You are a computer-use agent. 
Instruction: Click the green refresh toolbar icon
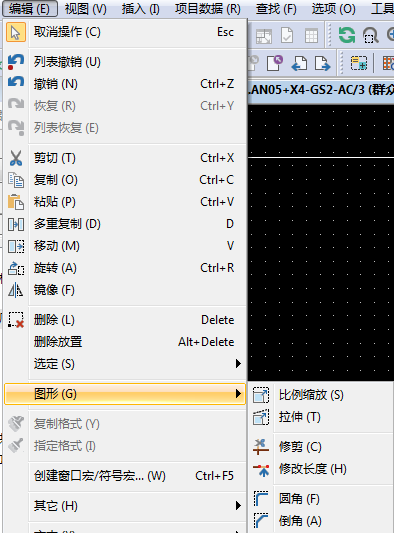point(347,35)
